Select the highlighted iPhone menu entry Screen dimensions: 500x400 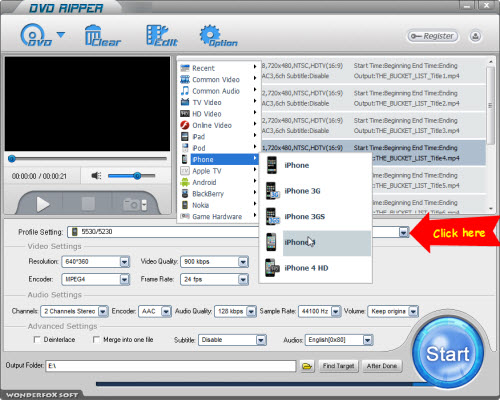[219, 159]
